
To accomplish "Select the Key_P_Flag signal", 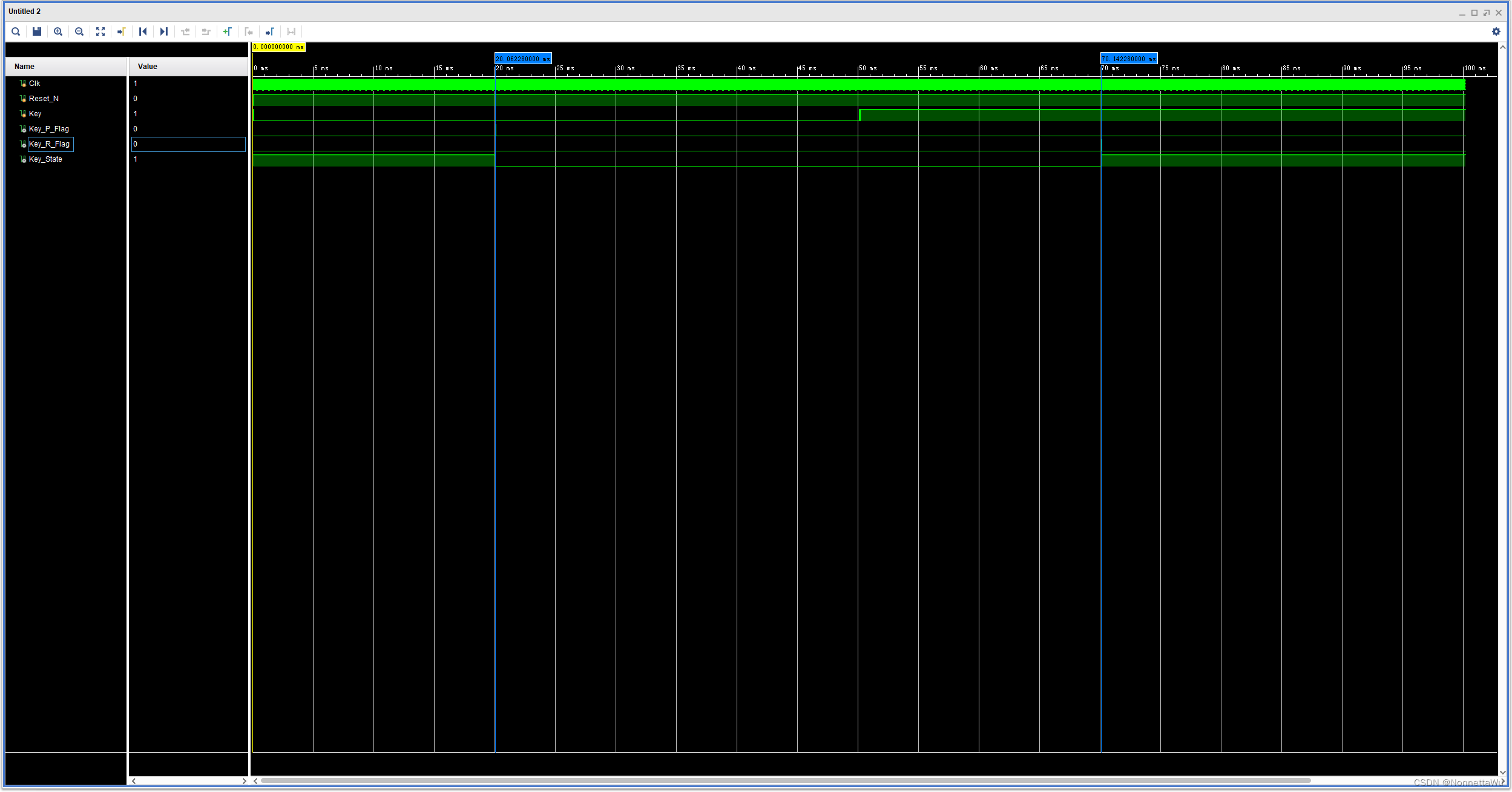I will point(48,129).
